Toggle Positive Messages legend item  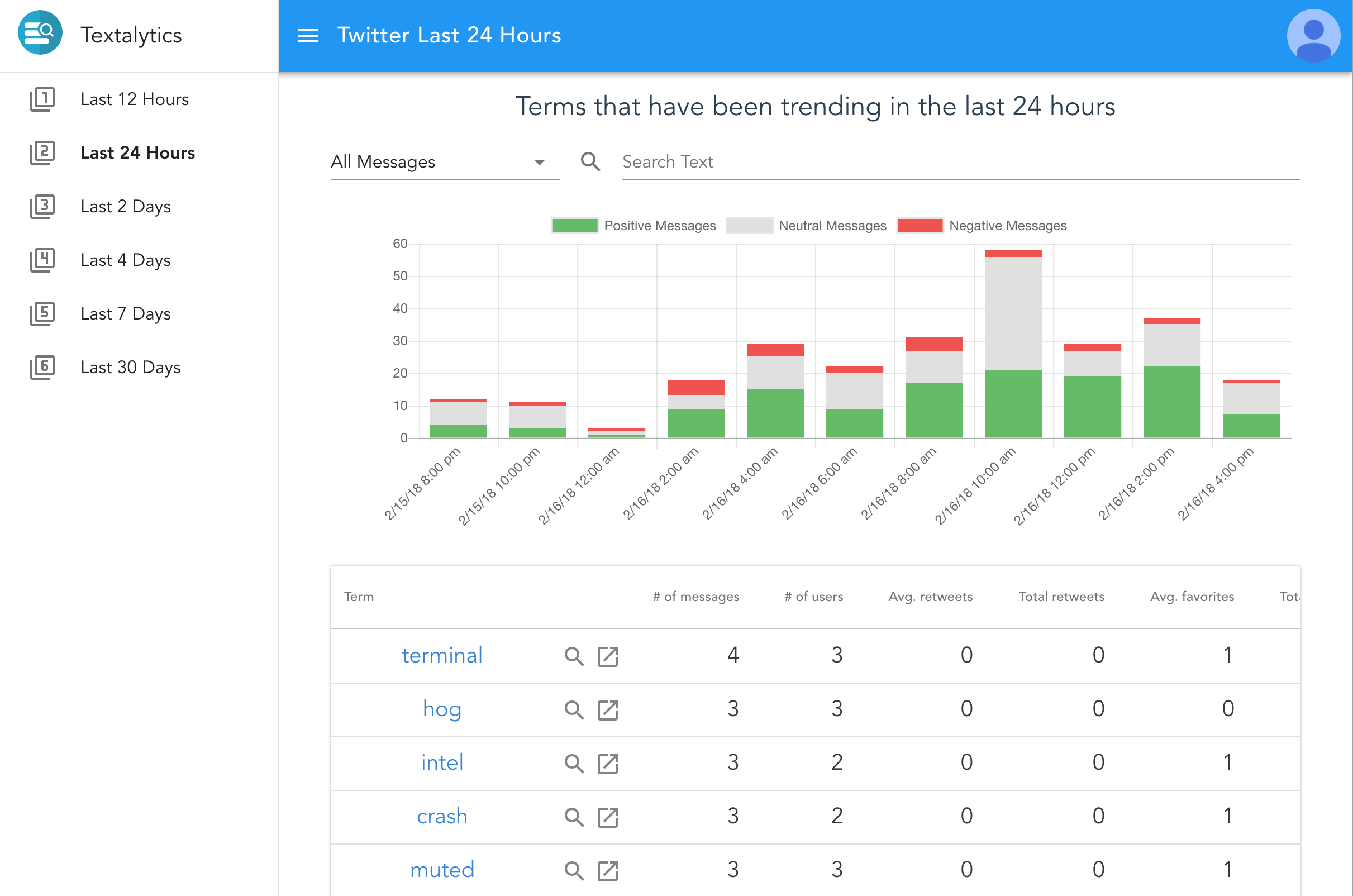coord(633,226)
